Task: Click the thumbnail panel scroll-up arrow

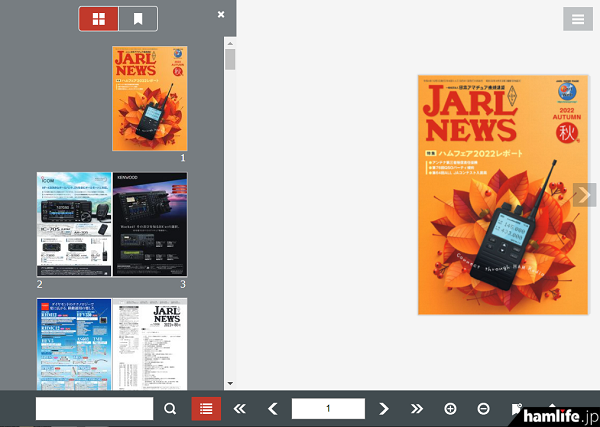Action: coord(230,43)
